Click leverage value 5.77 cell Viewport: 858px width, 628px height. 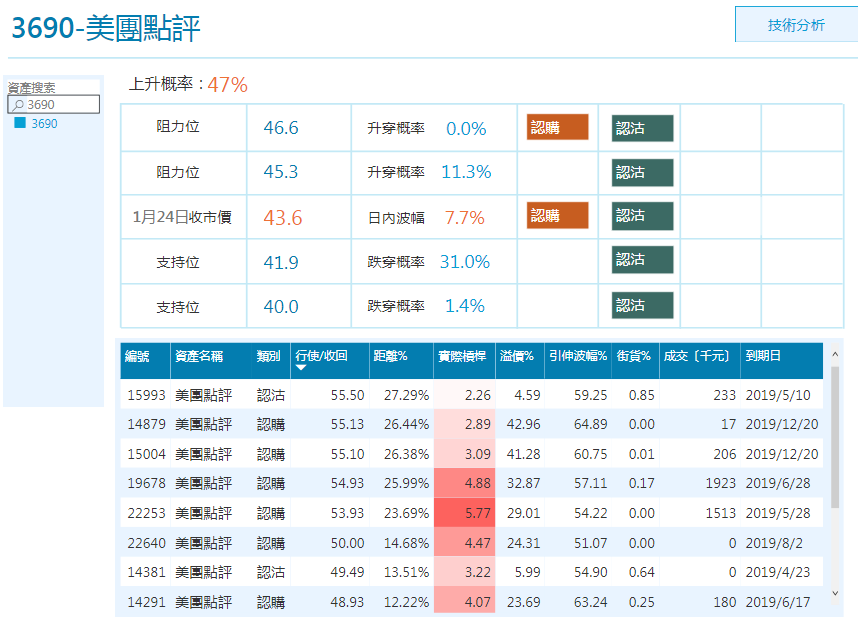(465, 513)
